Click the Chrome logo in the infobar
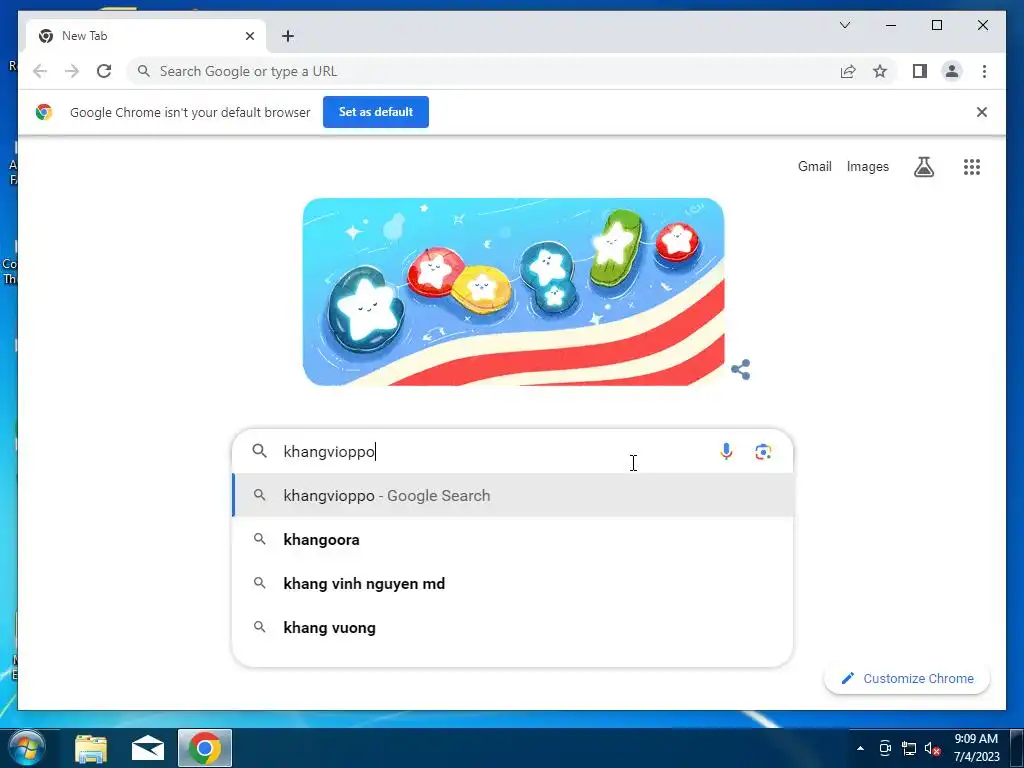The width and height of the screenshot is (1024, 768). click(x=44, y=112)
